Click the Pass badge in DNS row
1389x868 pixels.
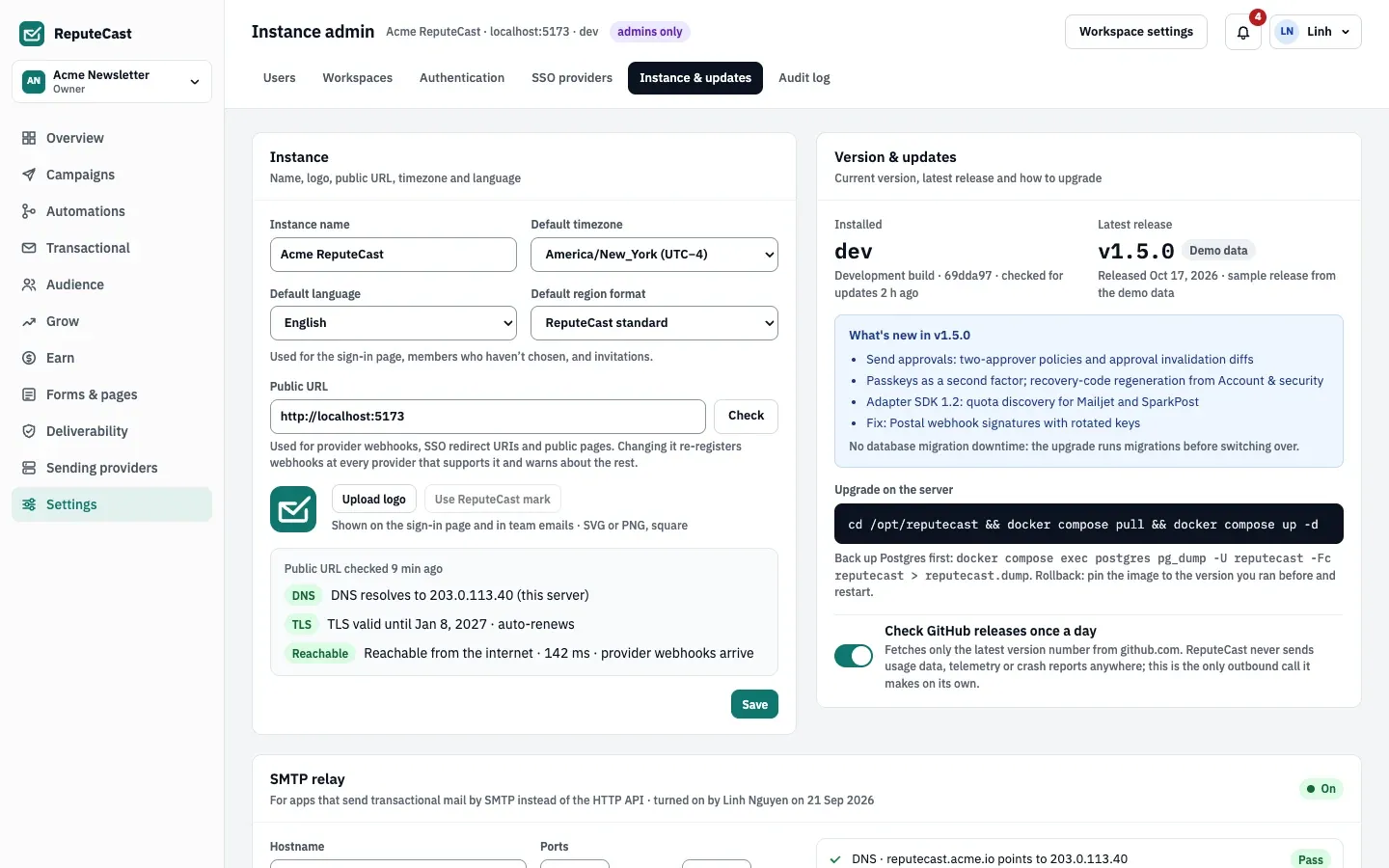(1311, 859)
